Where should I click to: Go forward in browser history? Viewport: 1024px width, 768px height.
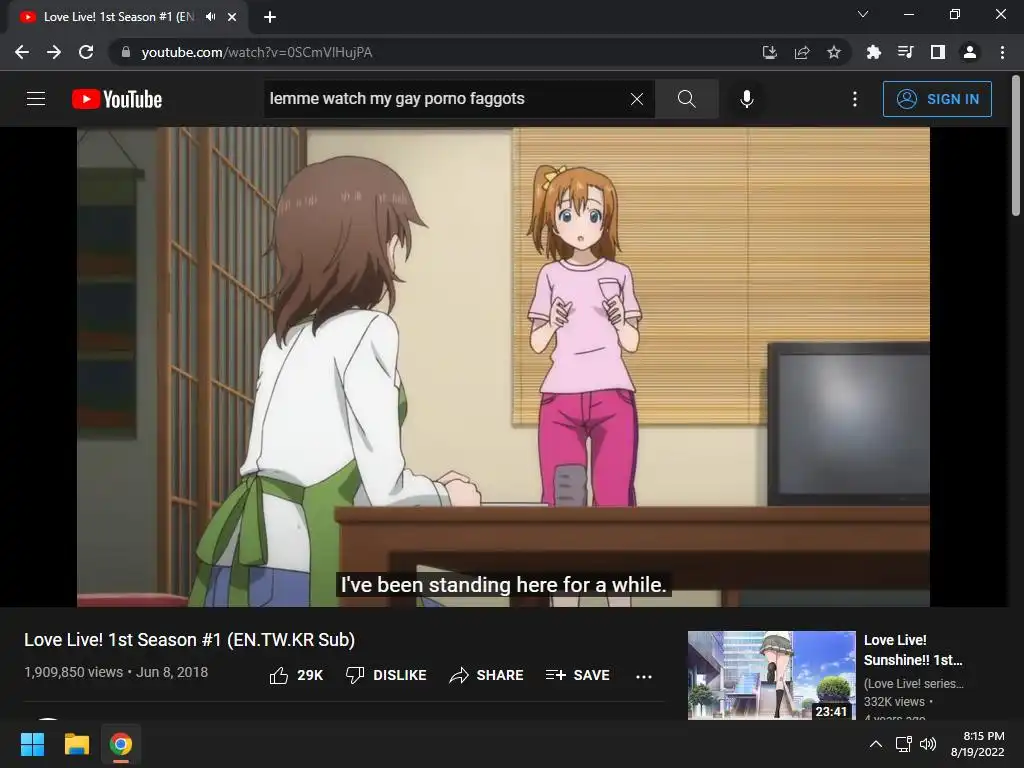click(54, 52)
